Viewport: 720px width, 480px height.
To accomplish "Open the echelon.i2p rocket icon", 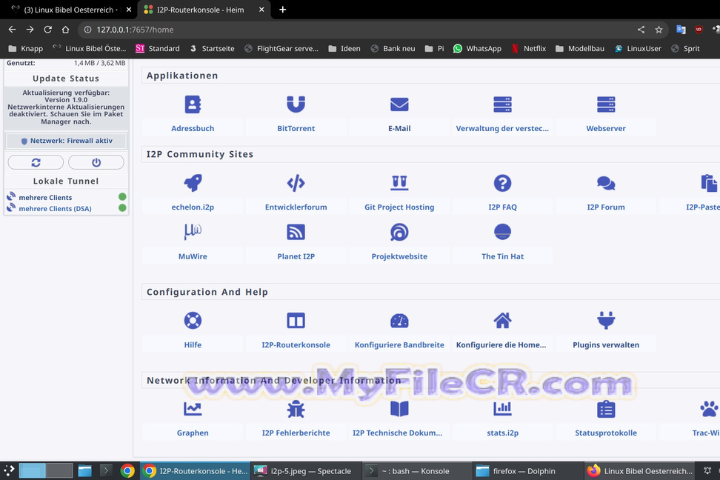I will tap(192, 183).
